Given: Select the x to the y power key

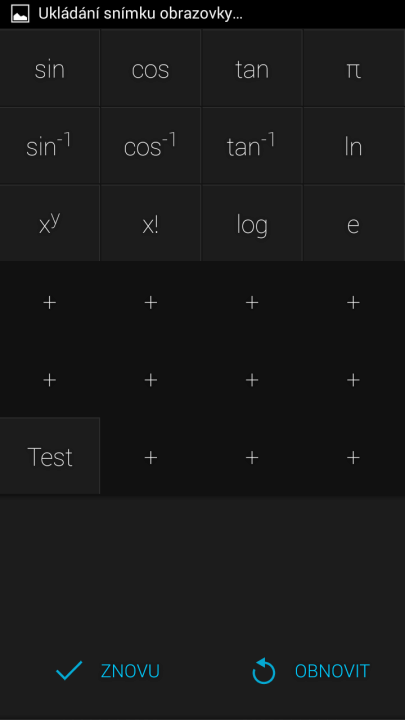Looking at the screenshot, I should click(50, 223).
